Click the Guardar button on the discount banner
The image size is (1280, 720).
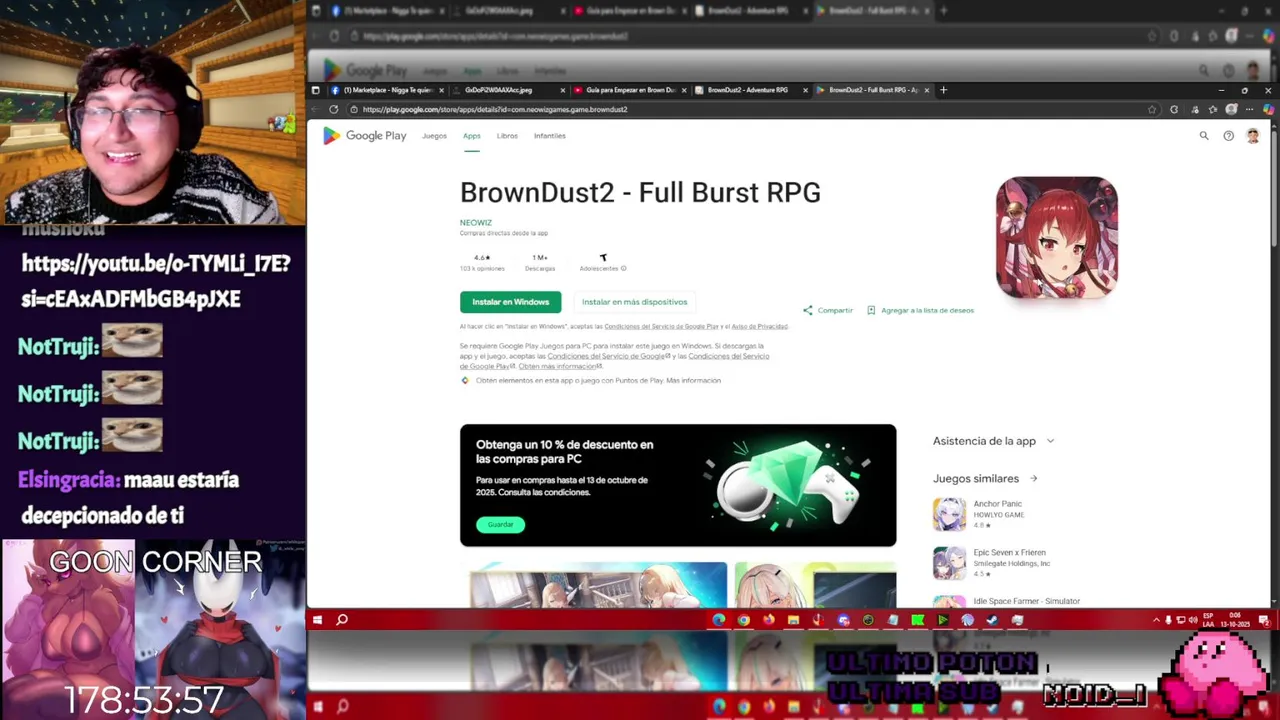[500, 524]
